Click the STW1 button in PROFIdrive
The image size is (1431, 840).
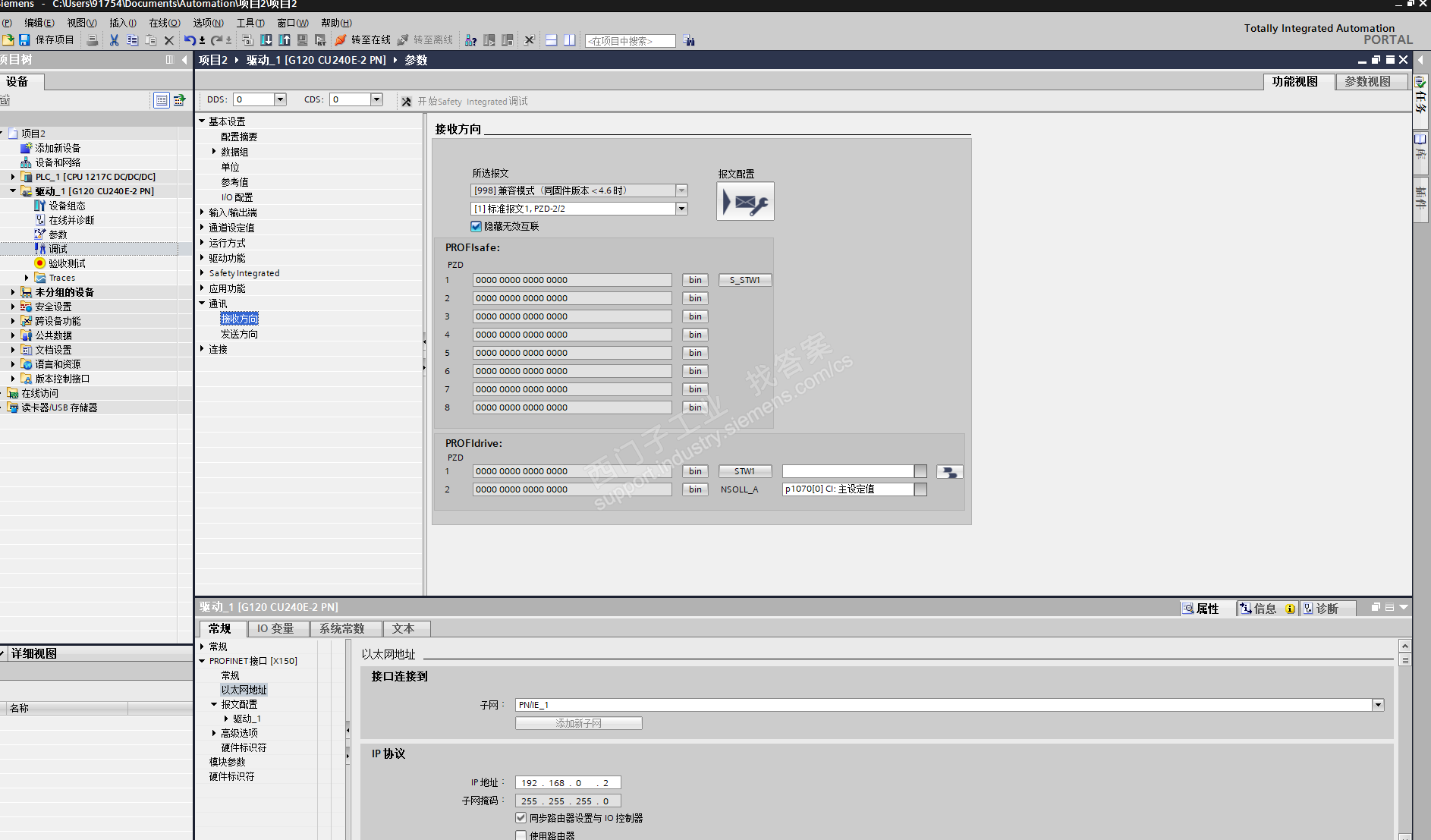pos(745,471)
